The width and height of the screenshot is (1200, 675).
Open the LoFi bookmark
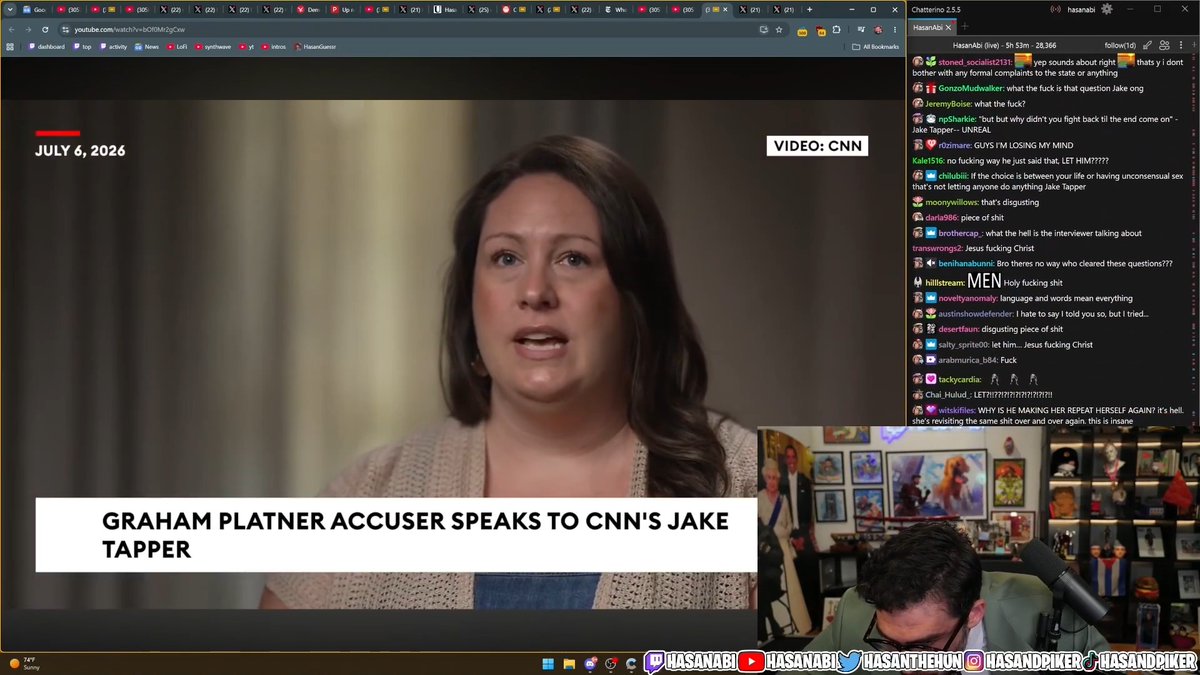pos(176,47)
